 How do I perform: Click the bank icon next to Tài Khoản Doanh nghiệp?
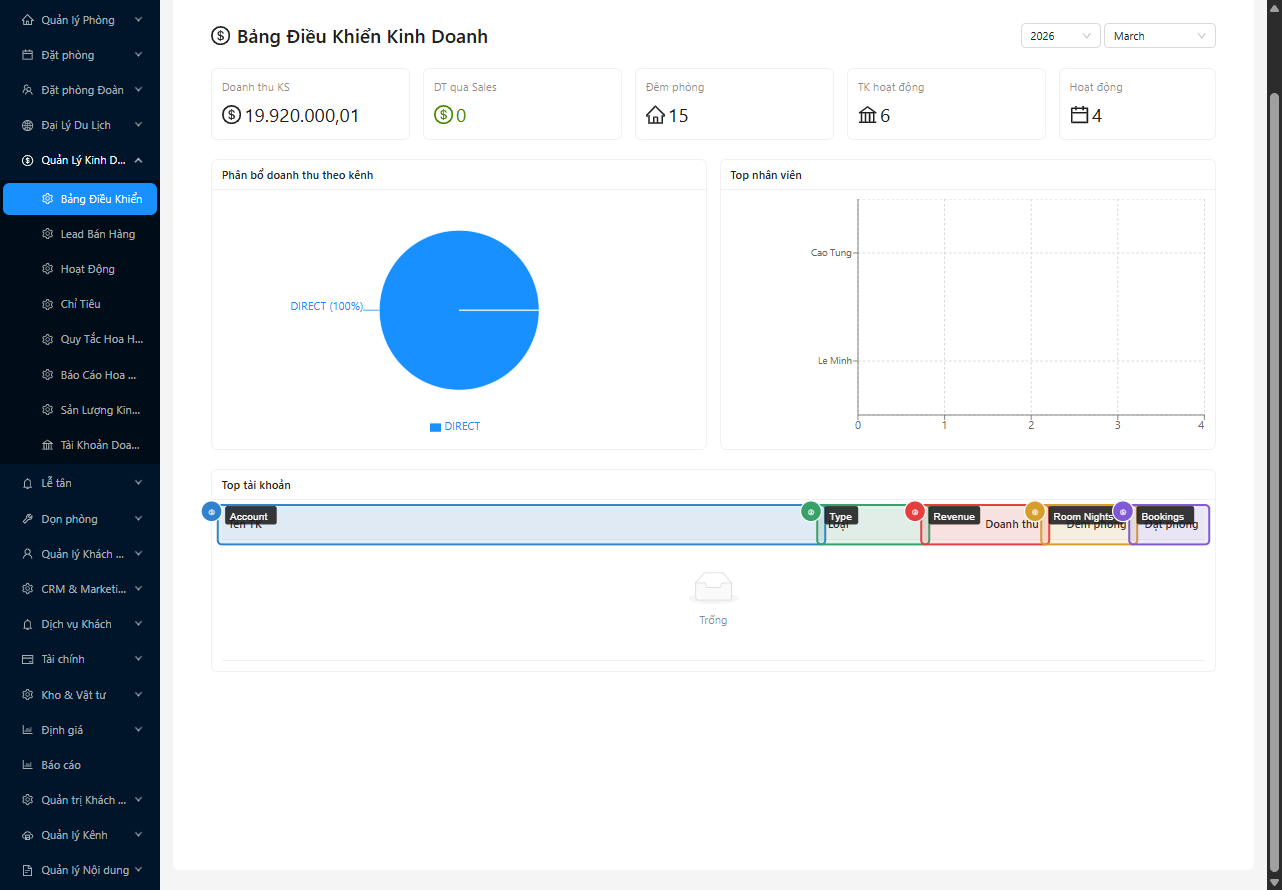point(47,445)
